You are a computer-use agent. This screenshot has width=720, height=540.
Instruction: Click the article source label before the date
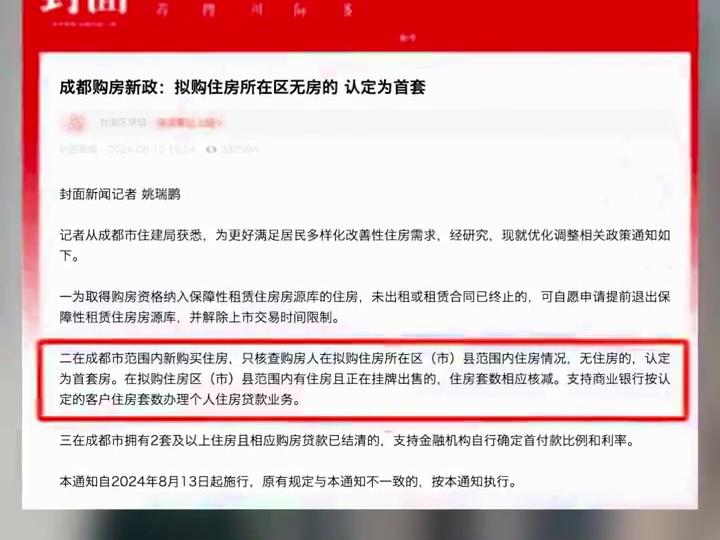(x=79, y=149)
